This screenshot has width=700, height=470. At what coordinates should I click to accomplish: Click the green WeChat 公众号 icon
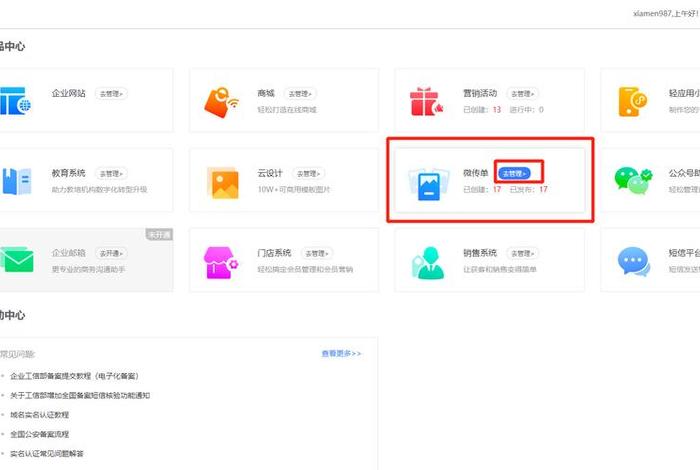pyautogui.click(x=633, y=181)
